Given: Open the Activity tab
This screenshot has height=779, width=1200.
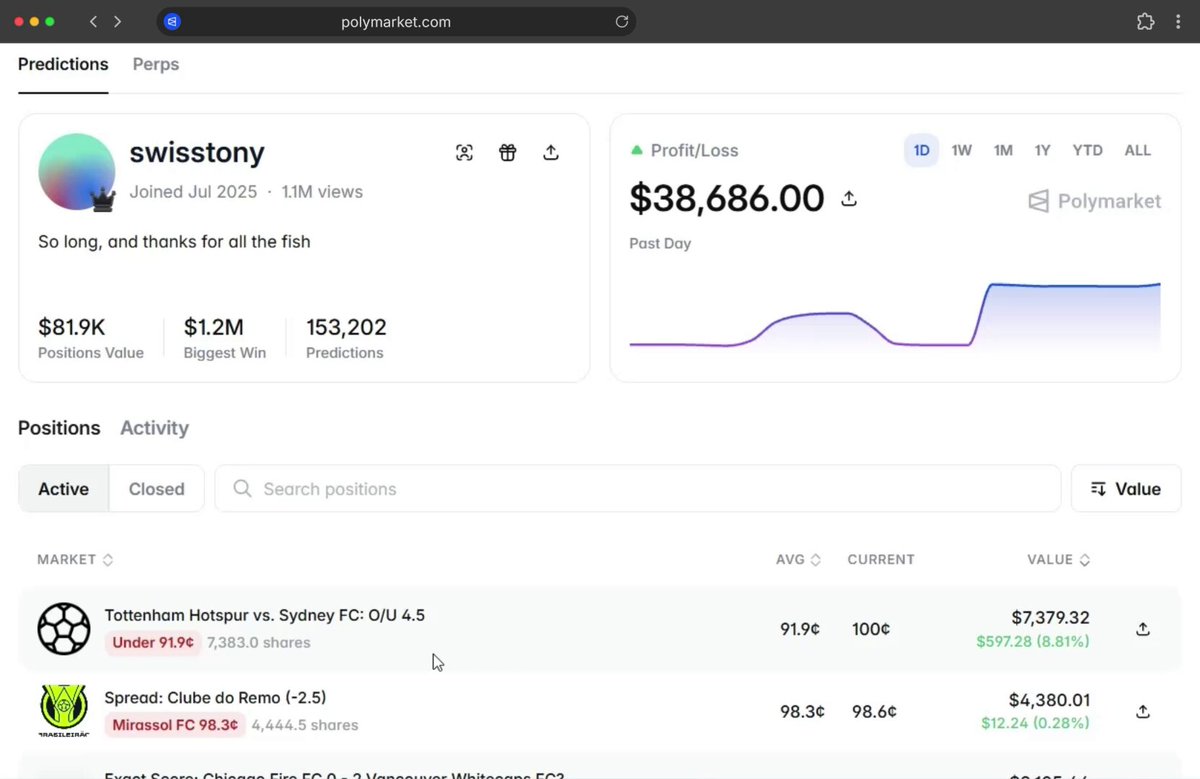Looking at the screenshot, I should click(154, 428).
